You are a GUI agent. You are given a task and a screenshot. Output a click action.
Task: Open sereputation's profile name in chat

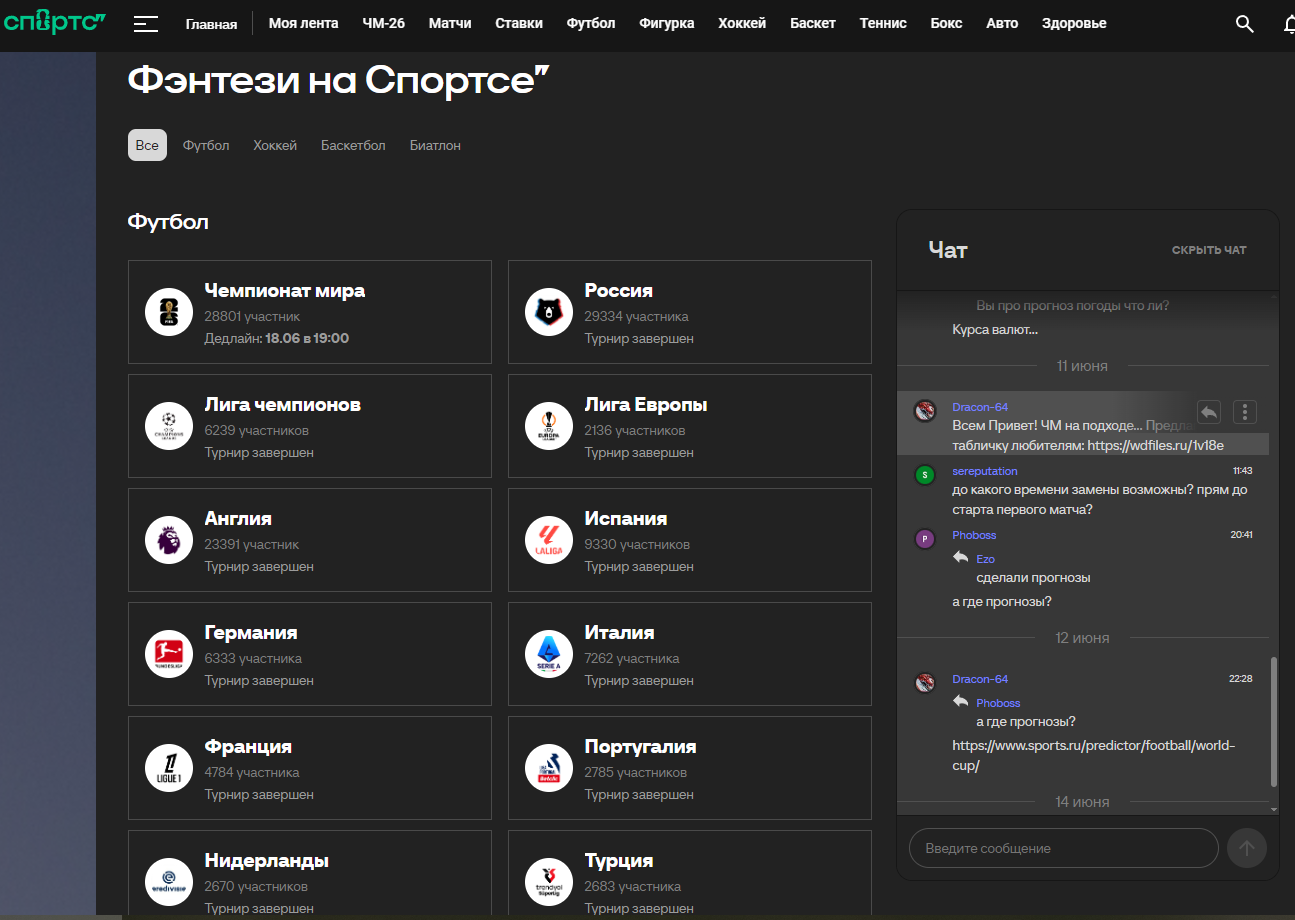(985, 471)
